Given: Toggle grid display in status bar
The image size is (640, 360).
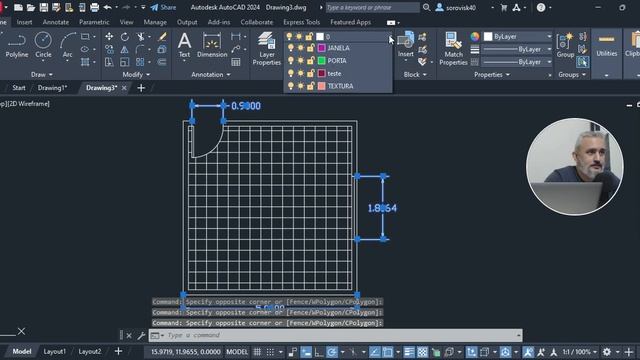Looking at the screenshot, I should (x=257, y=352).
